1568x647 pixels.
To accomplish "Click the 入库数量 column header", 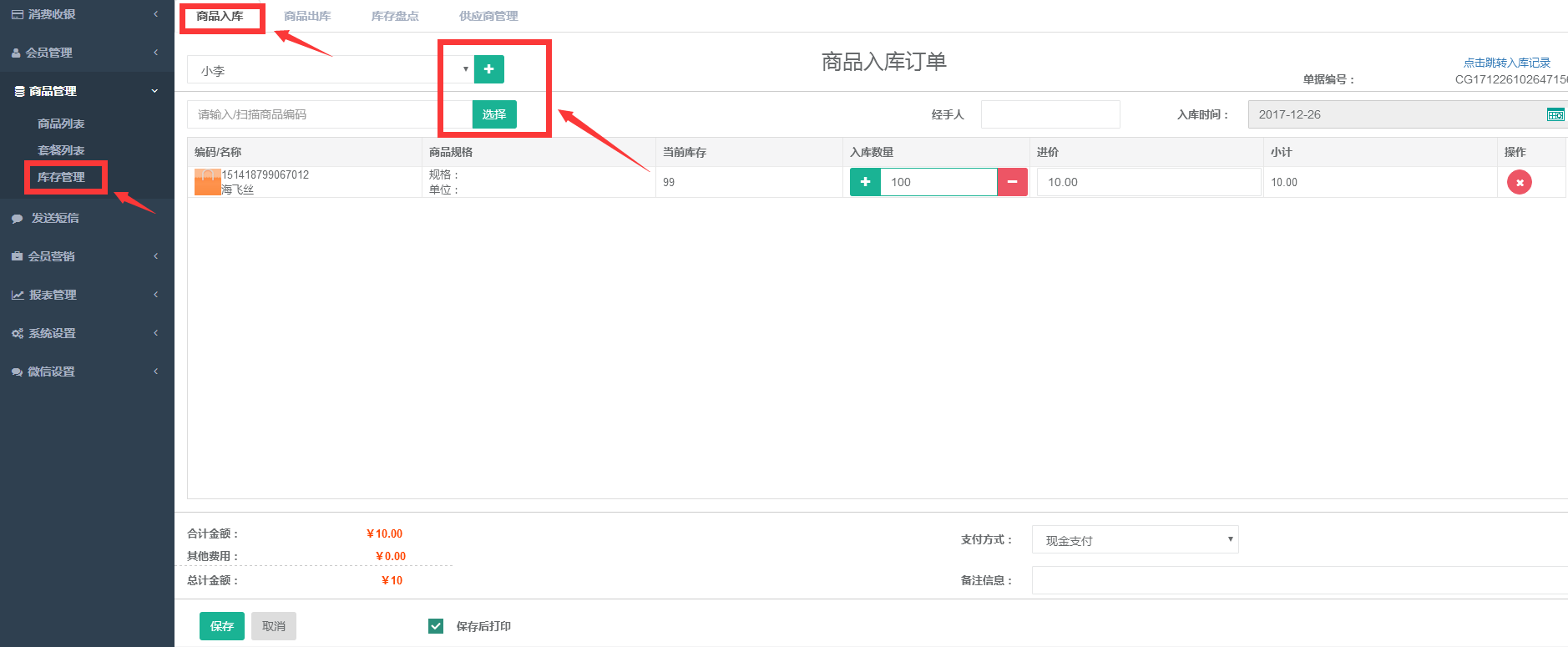I will click(872, 152).
